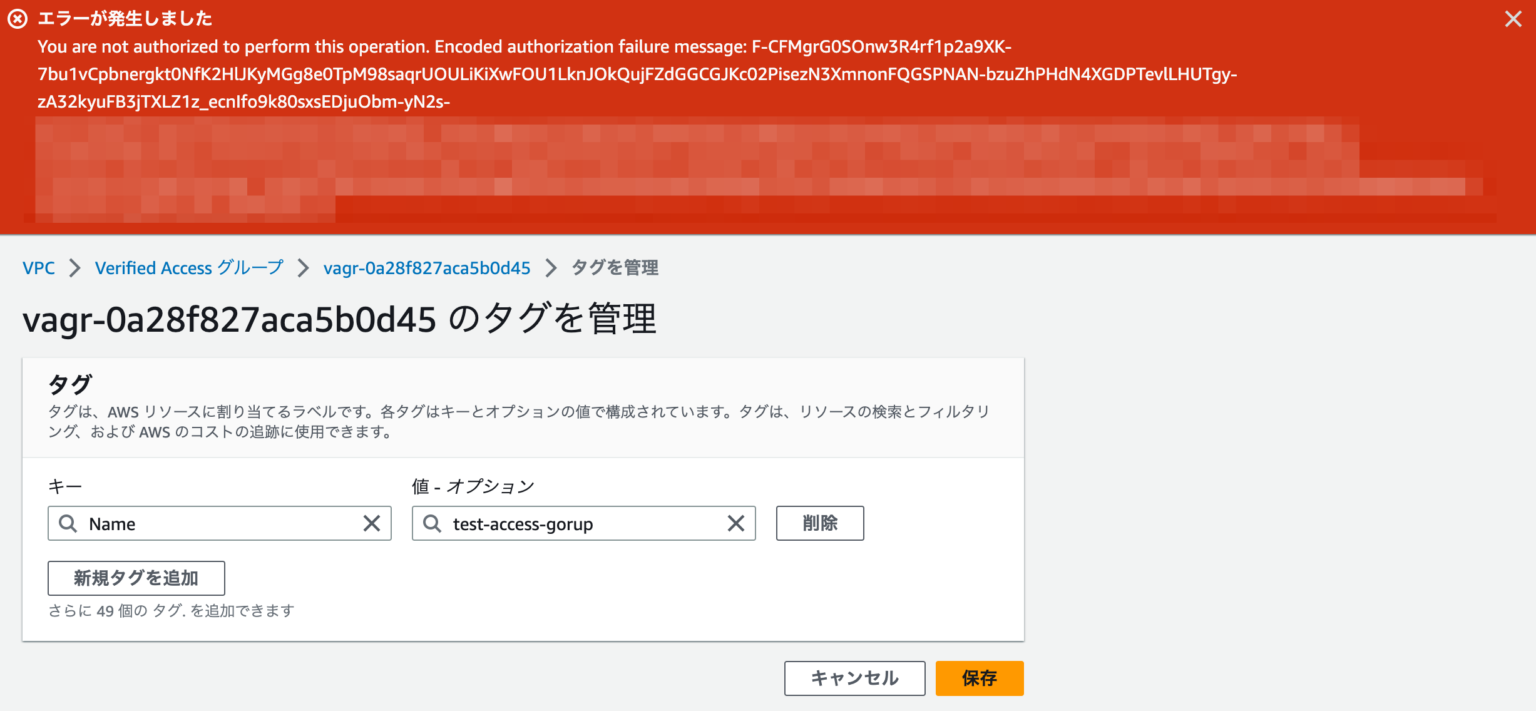Click 新規タグを追加 button

(136, 578)
